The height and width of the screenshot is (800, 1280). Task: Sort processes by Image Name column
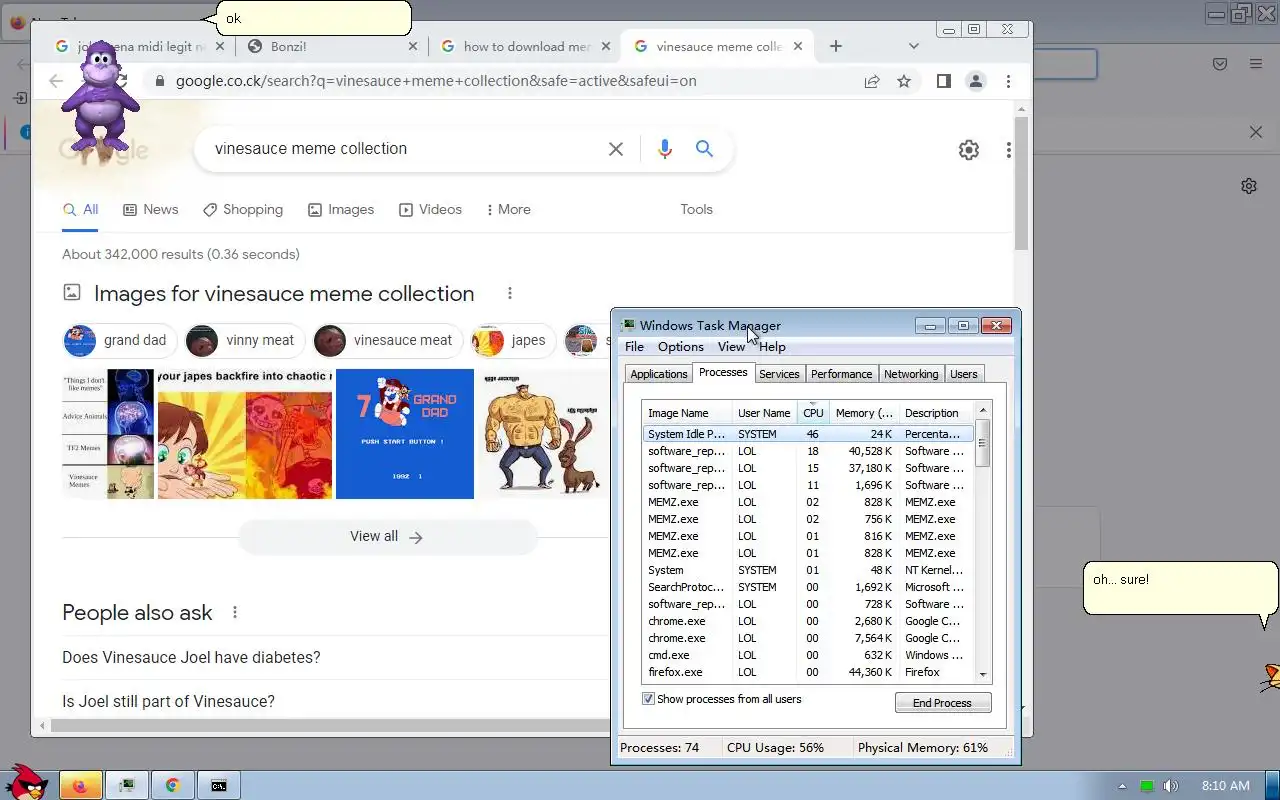click(687, 412)
